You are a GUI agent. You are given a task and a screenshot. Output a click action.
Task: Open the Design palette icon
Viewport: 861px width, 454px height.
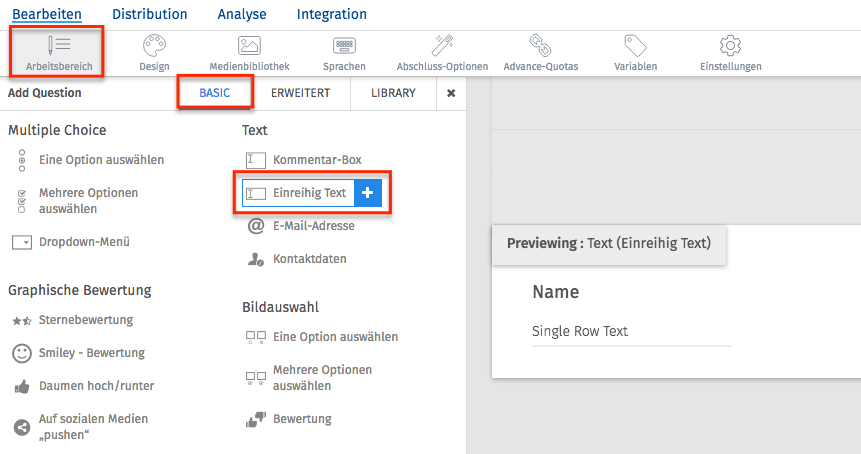[154, 46]
